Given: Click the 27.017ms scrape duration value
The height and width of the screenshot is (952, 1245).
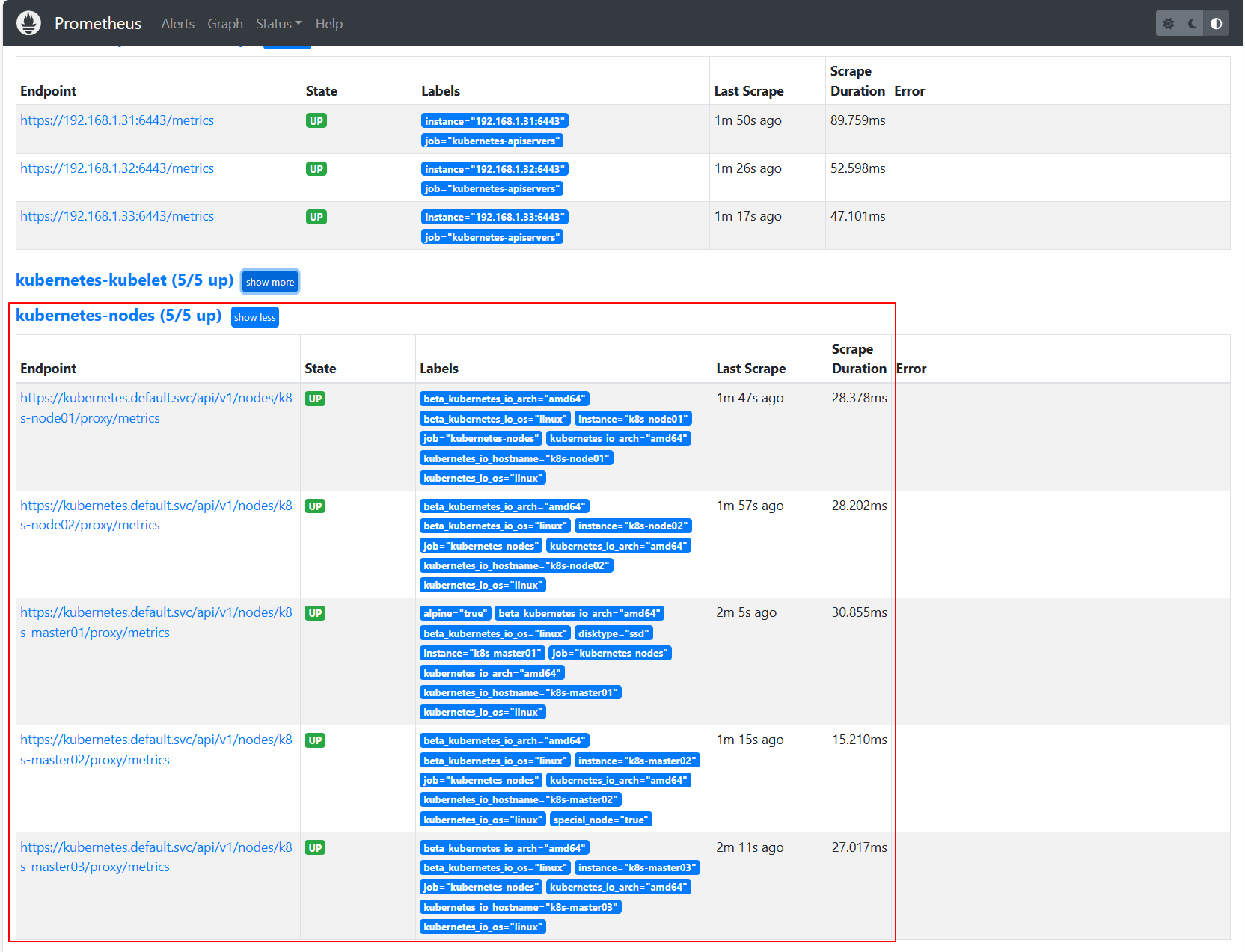Looking at the screenshot, I should pos(860,847).
